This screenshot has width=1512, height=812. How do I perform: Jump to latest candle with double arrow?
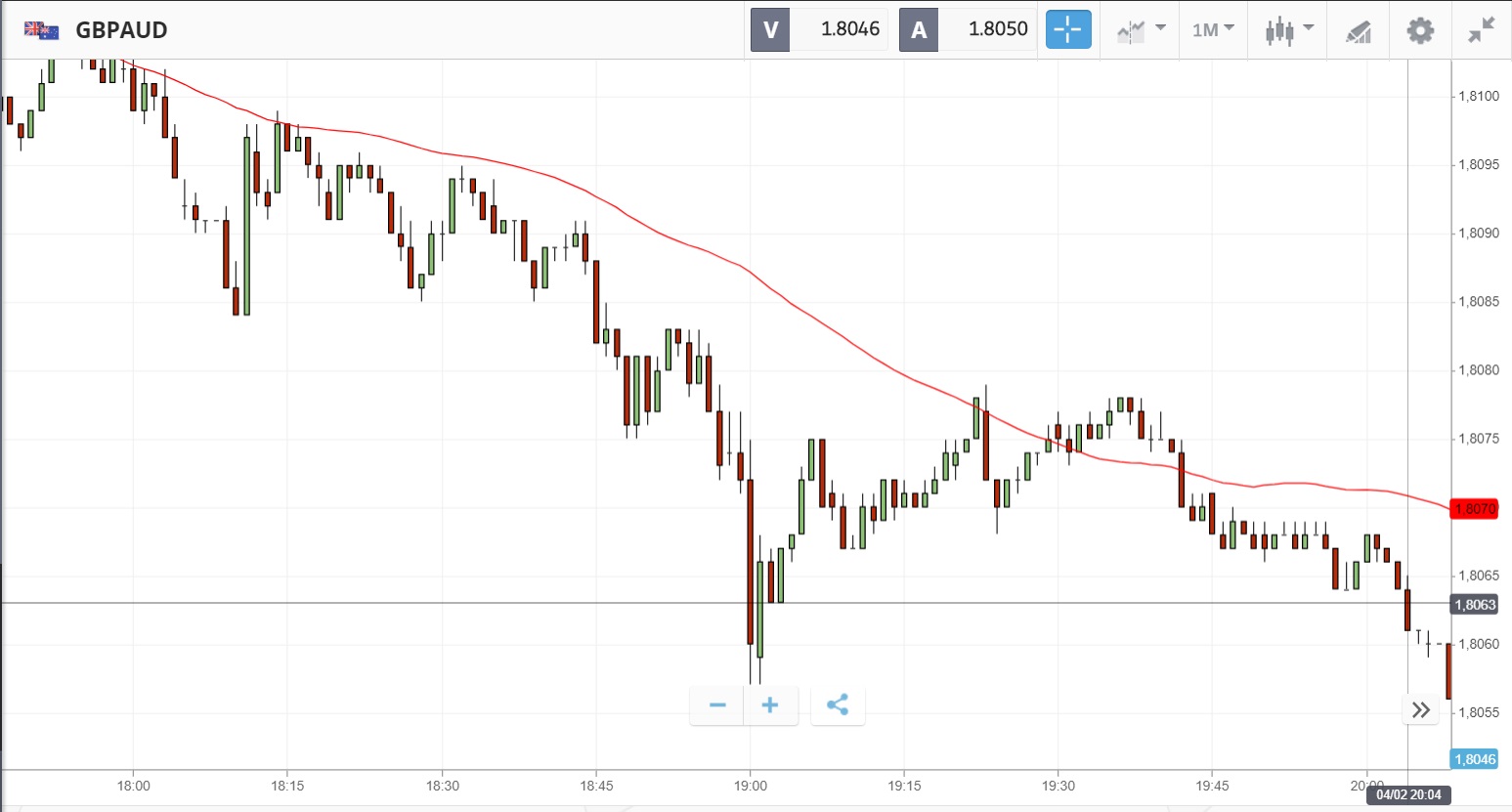[x=1420, y=709]
